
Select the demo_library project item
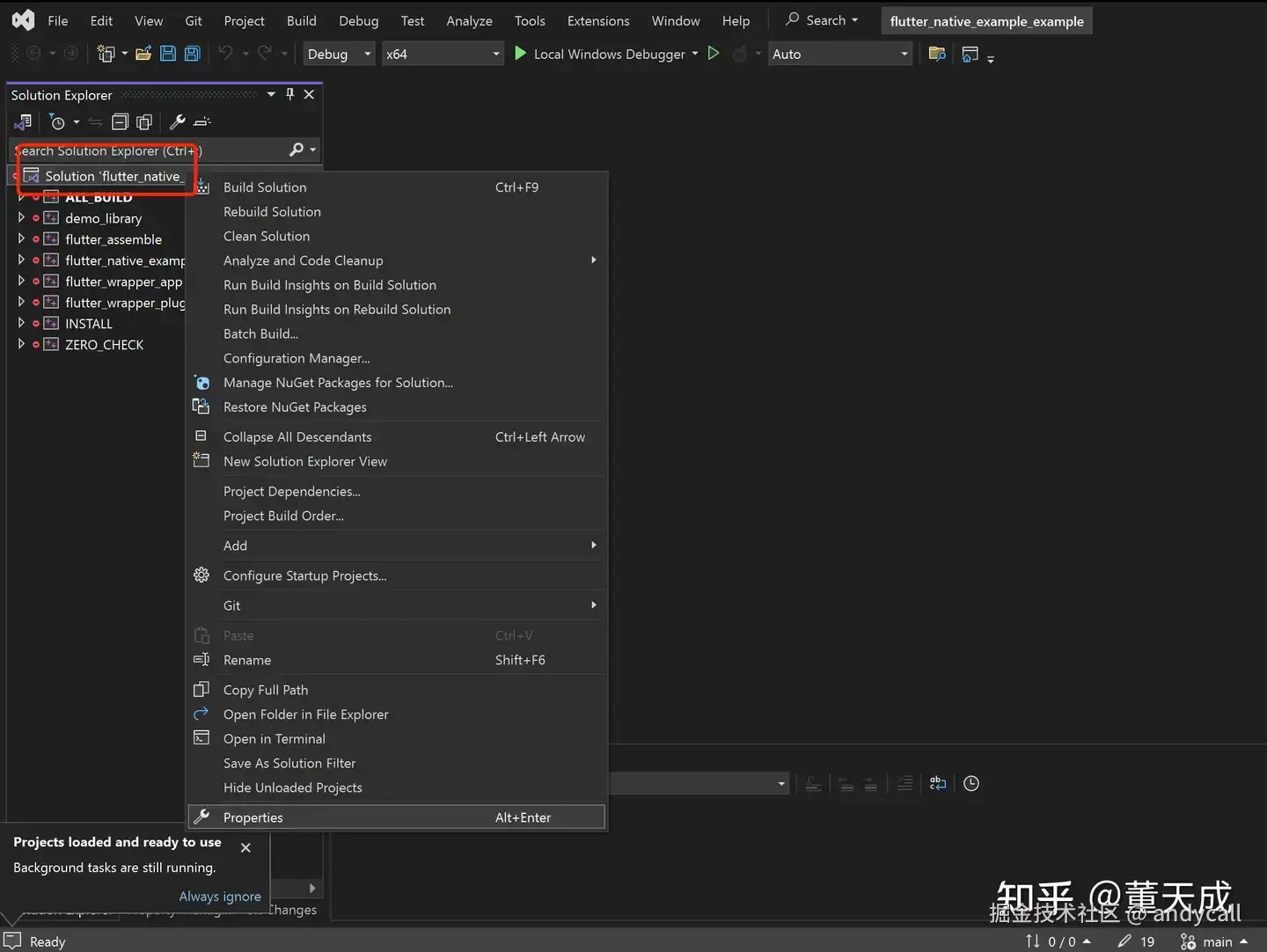tap(103, 218)
